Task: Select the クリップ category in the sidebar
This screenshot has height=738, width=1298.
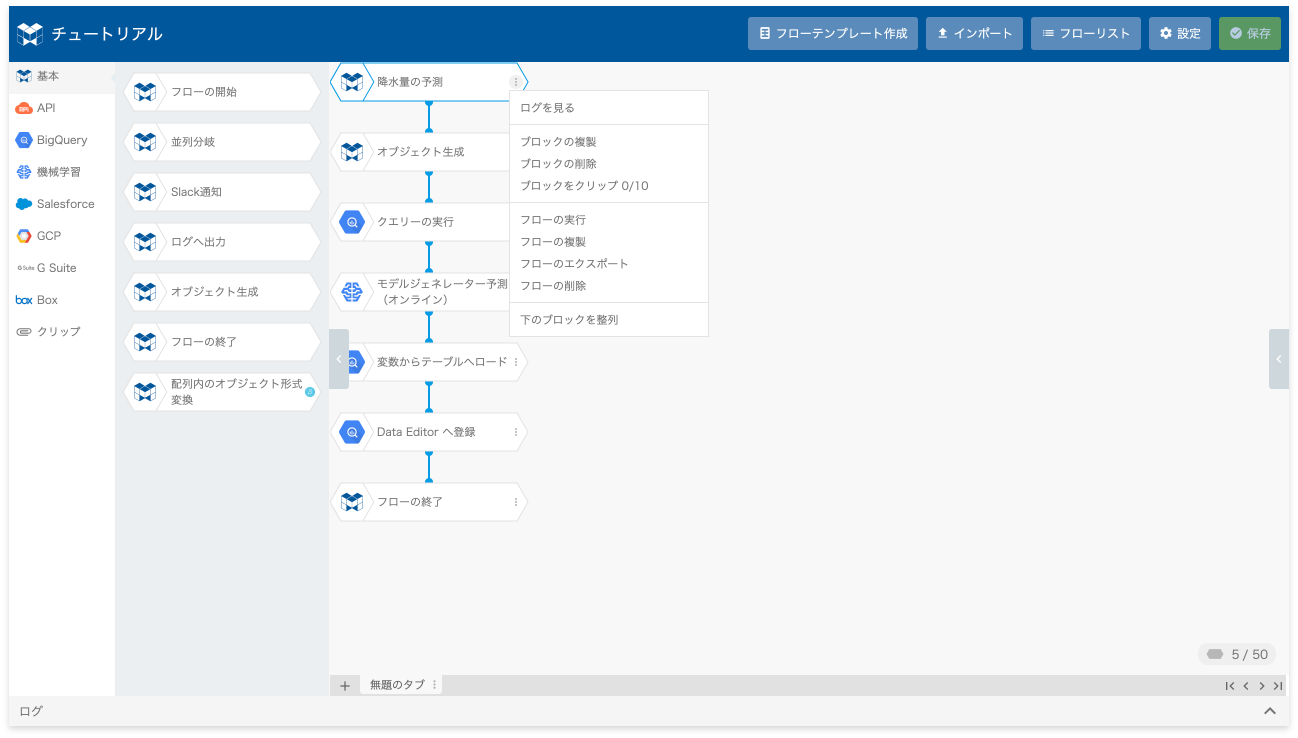Action: pos(62,331)
